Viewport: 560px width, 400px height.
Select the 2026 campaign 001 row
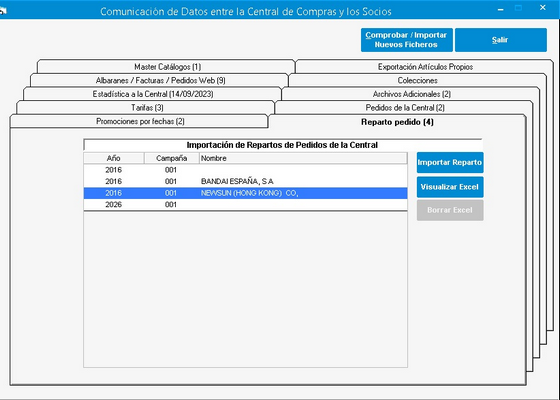click(245, 205)
